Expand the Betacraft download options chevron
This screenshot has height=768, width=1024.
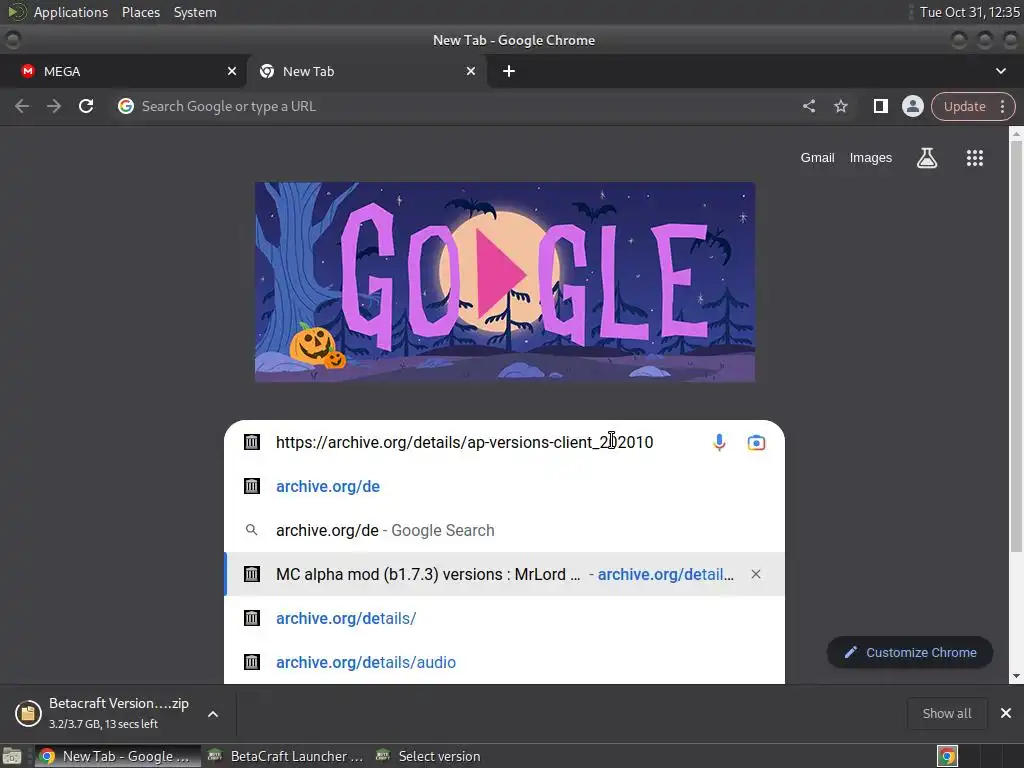213,714
